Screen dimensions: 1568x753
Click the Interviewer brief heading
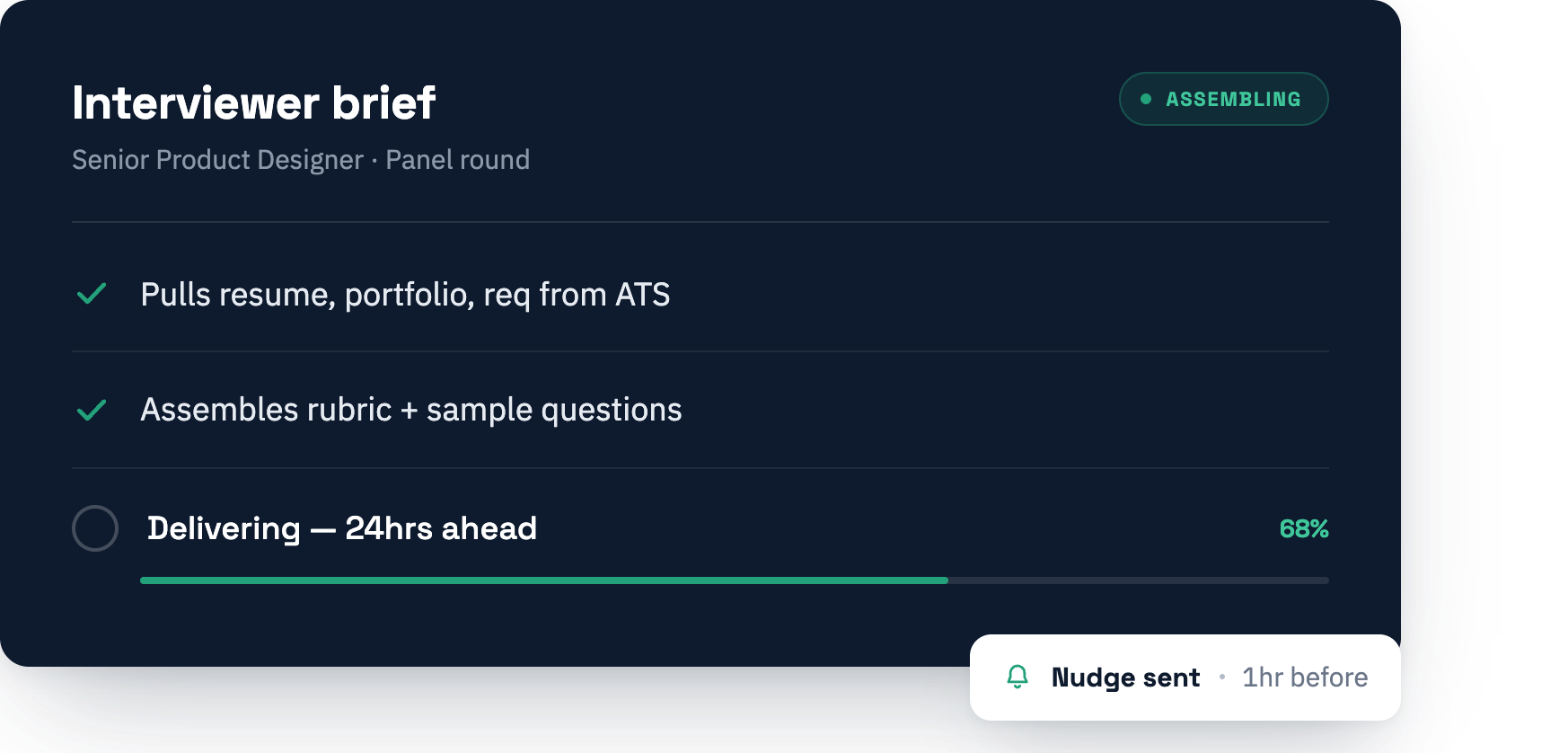(254, 102)
